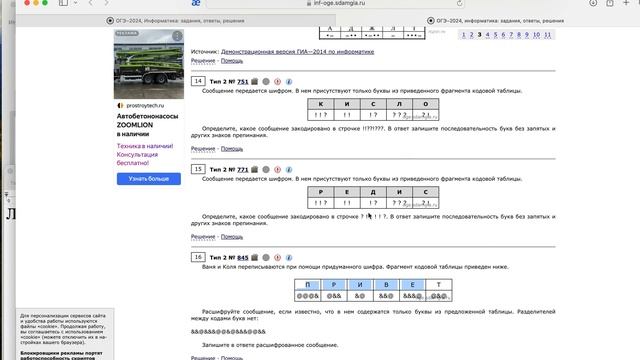Go to page 11 in the pagination
Screen dimensions: 640x360
click(x=547, y=35)
